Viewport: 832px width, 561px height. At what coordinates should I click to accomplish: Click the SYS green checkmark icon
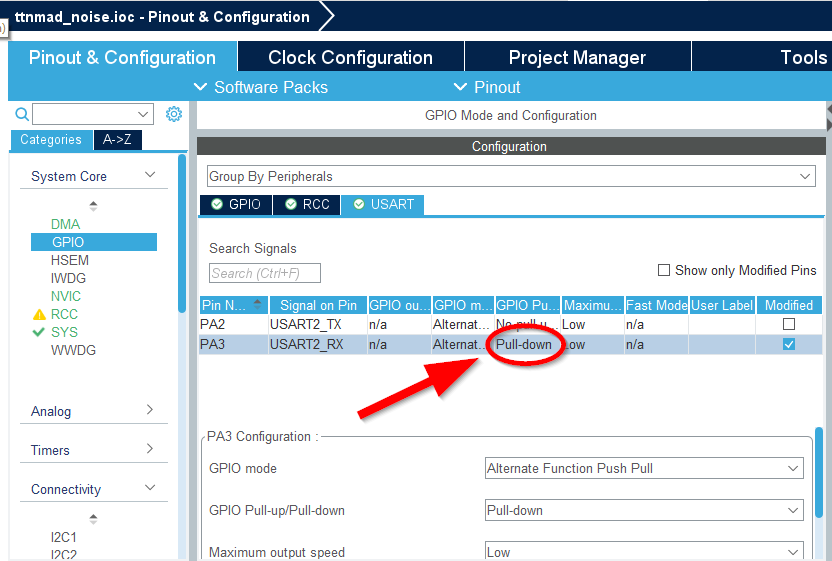coord(39,332)
